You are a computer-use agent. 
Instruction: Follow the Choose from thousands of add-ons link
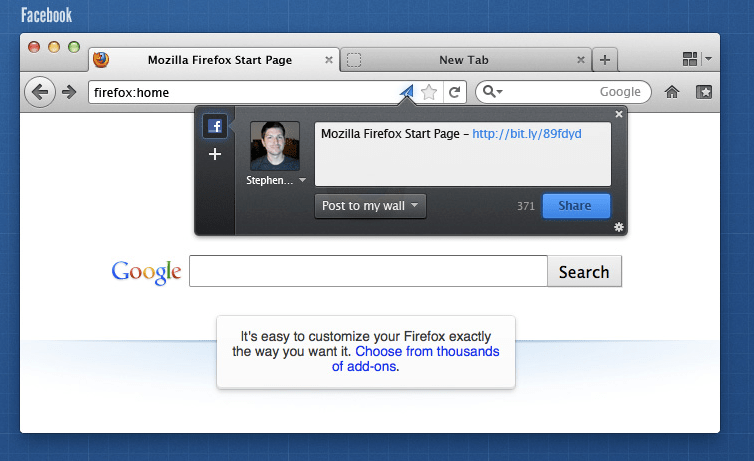415,359
